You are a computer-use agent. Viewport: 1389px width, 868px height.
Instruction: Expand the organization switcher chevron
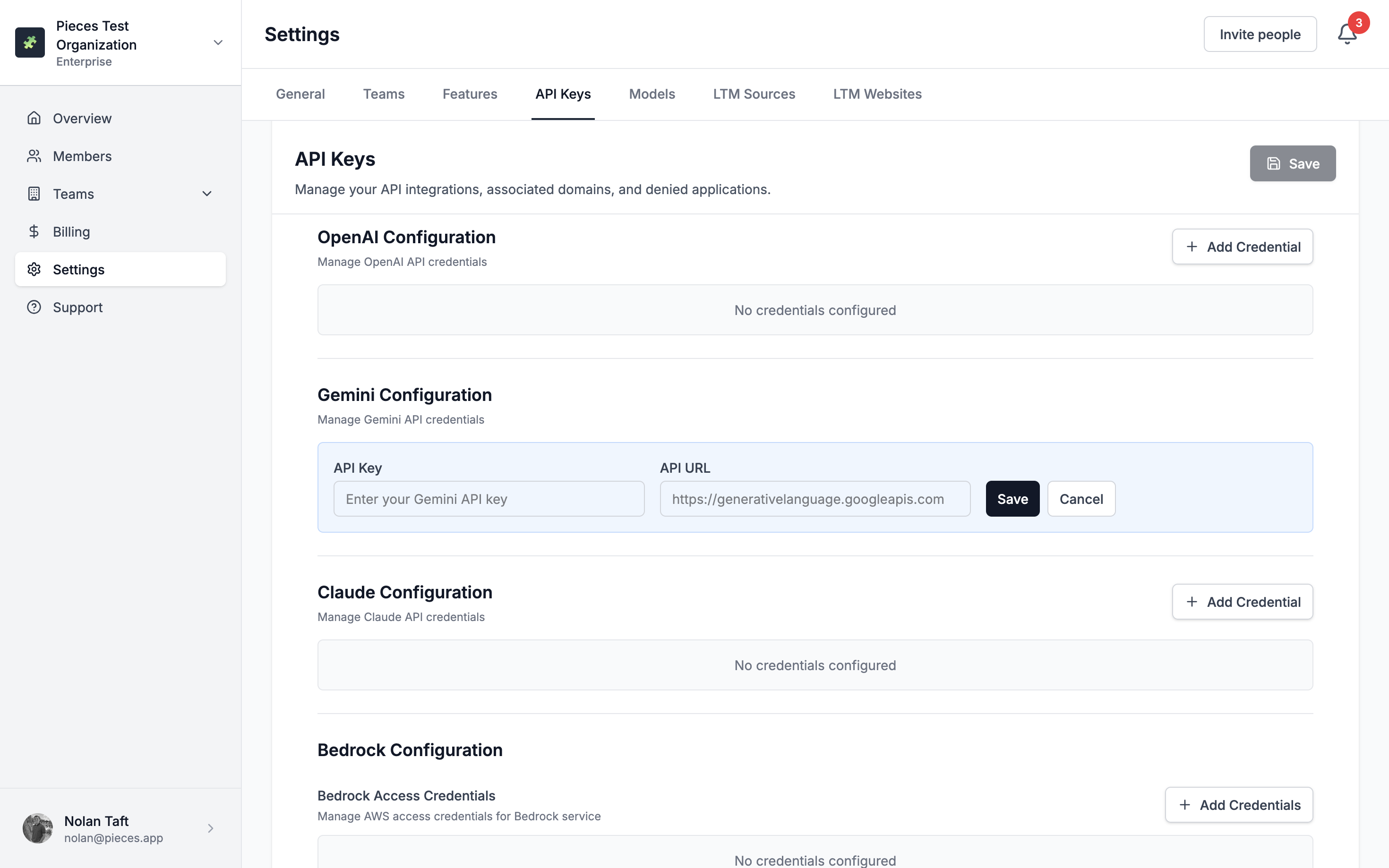(218, 43)
